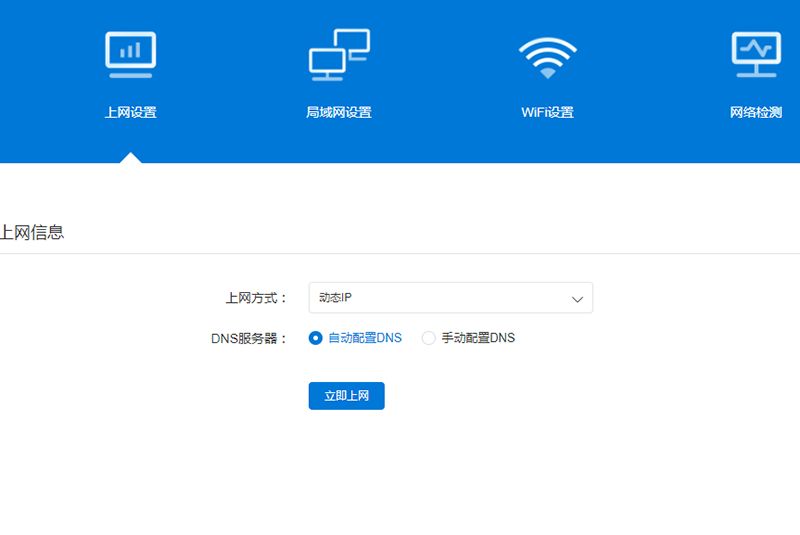This screenshot has width=800, height=535.
Task: Click the 网络检测 pulse monitor icon
Action: (756, 55)
